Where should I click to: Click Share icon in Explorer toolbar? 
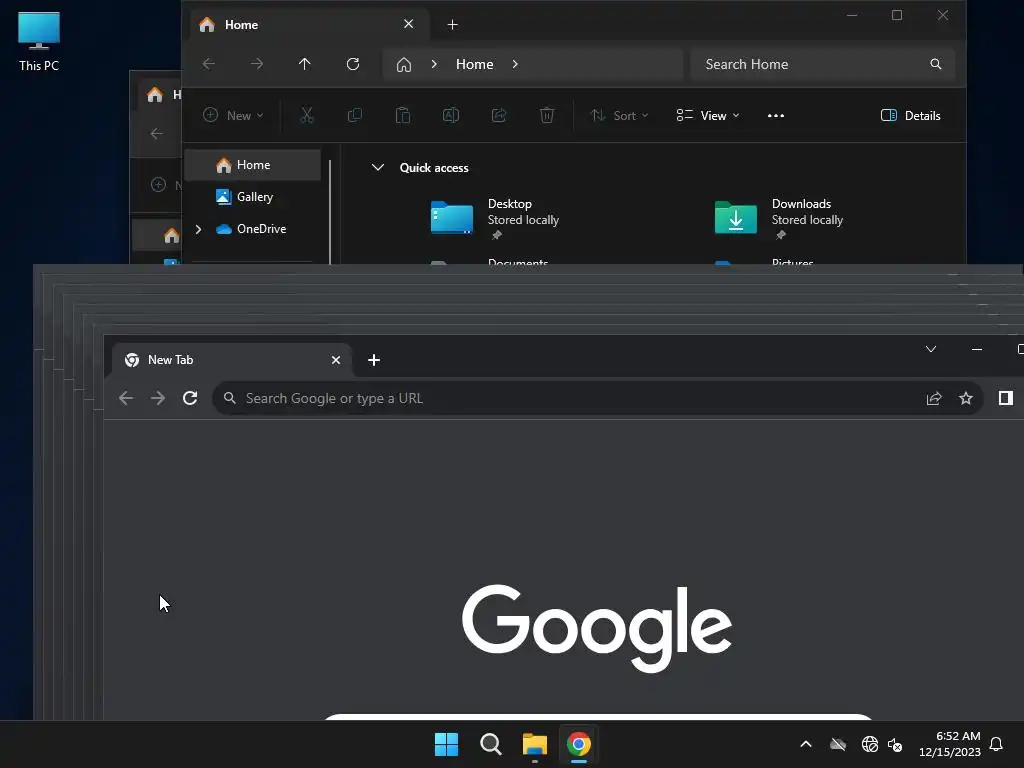click(x=499, y=116)
